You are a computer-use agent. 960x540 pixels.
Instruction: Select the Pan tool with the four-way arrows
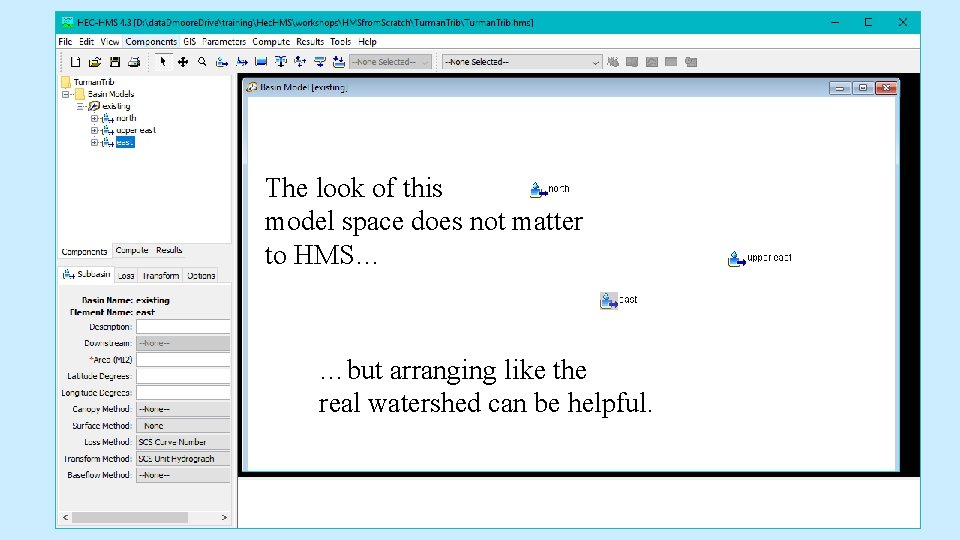coord(182,62)
